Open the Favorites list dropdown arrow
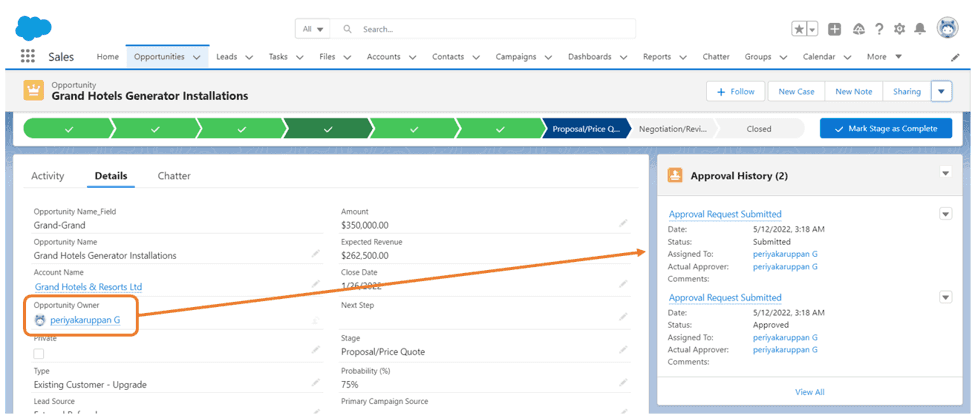 click(812, 29)
